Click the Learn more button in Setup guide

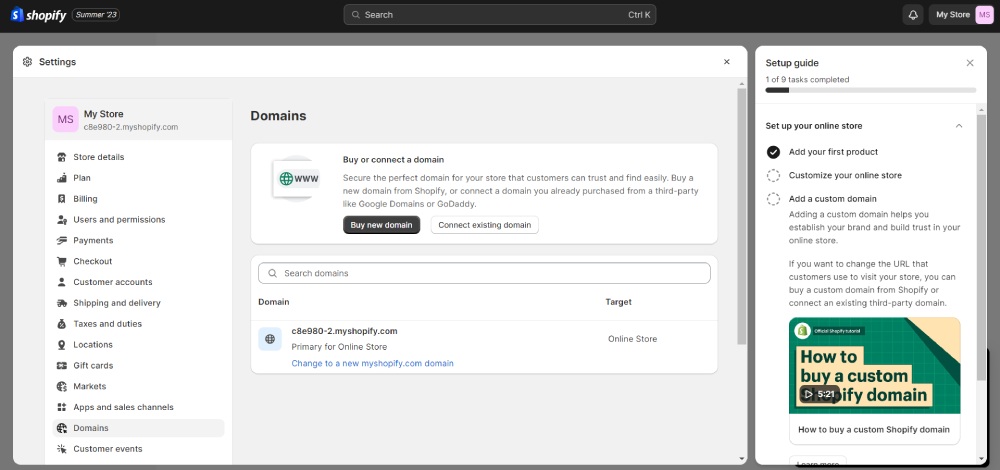(x=818, y=462)
